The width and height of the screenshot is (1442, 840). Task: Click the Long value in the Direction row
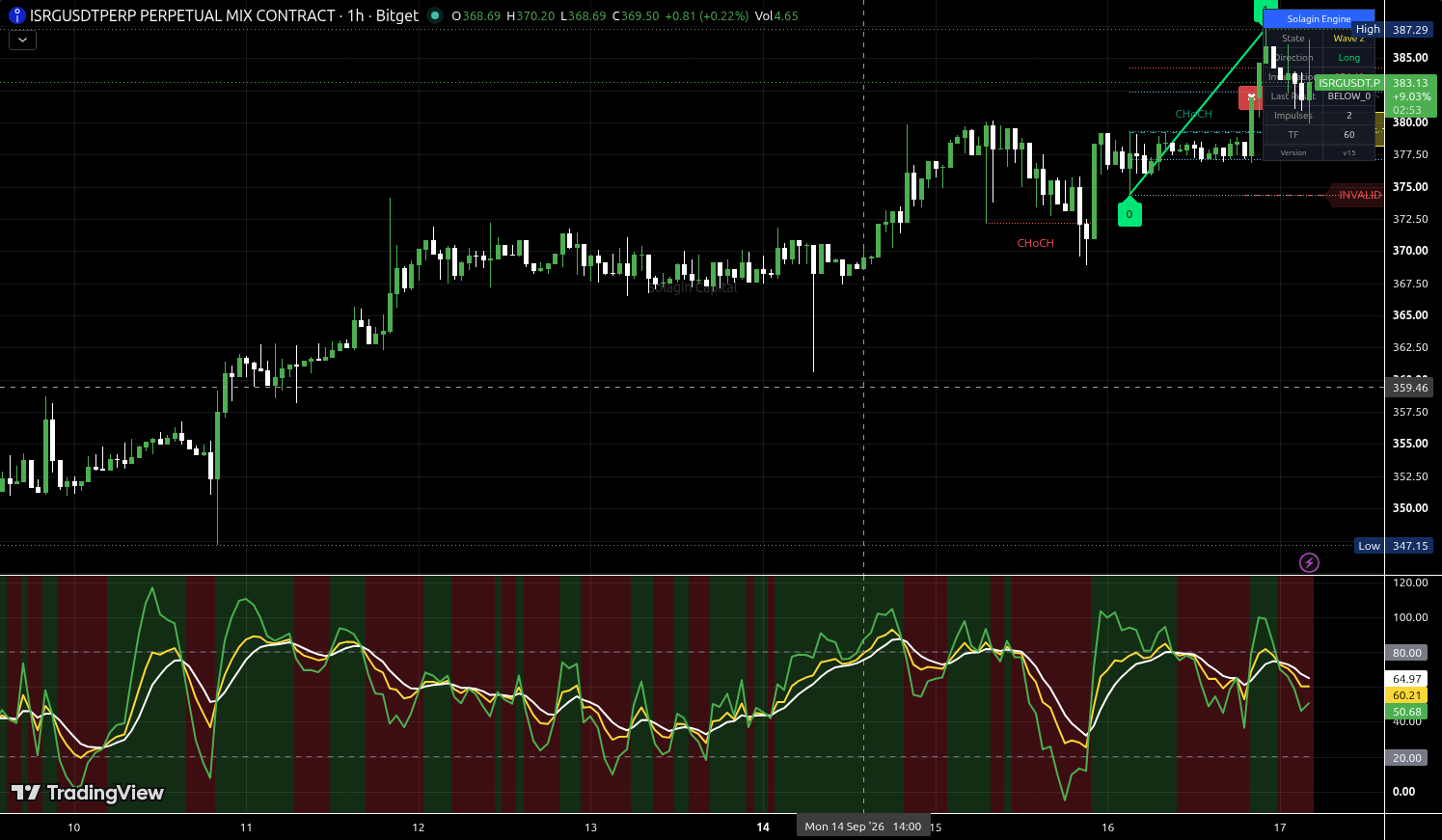coord(1348,58)
